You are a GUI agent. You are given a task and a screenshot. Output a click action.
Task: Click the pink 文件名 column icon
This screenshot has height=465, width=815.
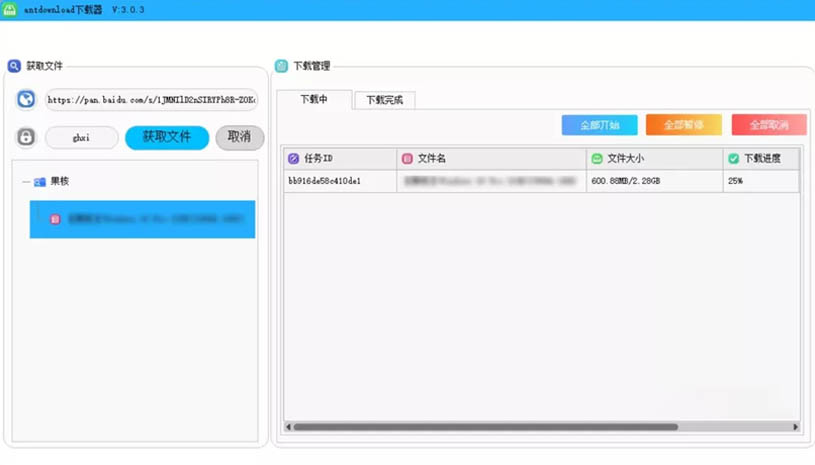(x=407, y=159)
